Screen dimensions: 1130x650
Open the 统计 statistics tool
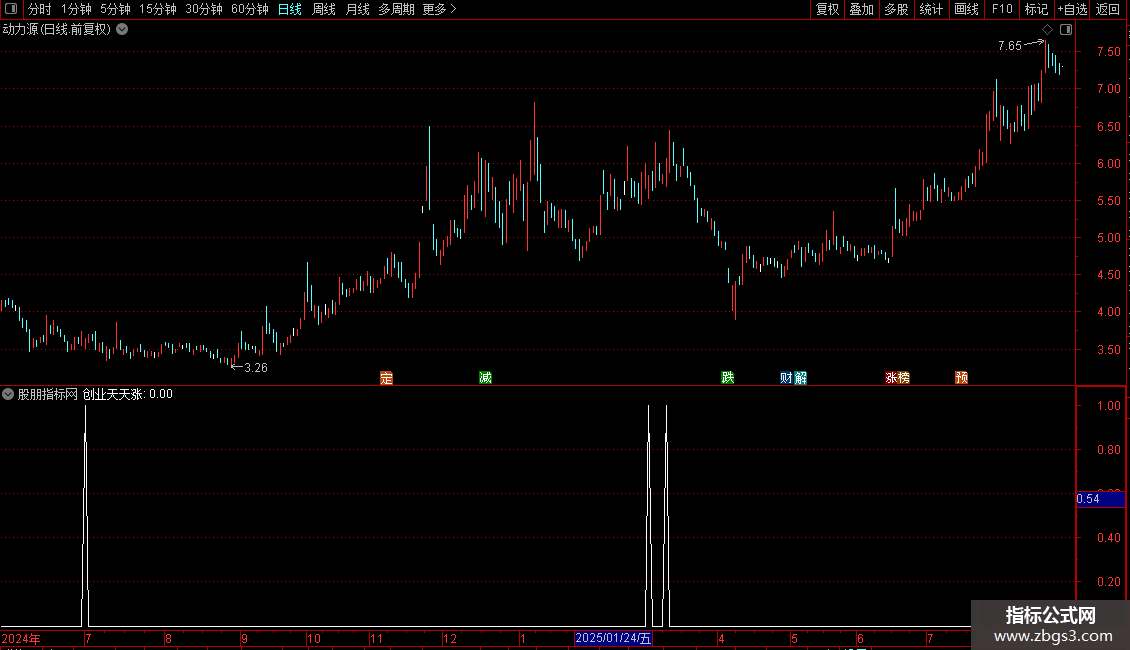pos(930,9)
